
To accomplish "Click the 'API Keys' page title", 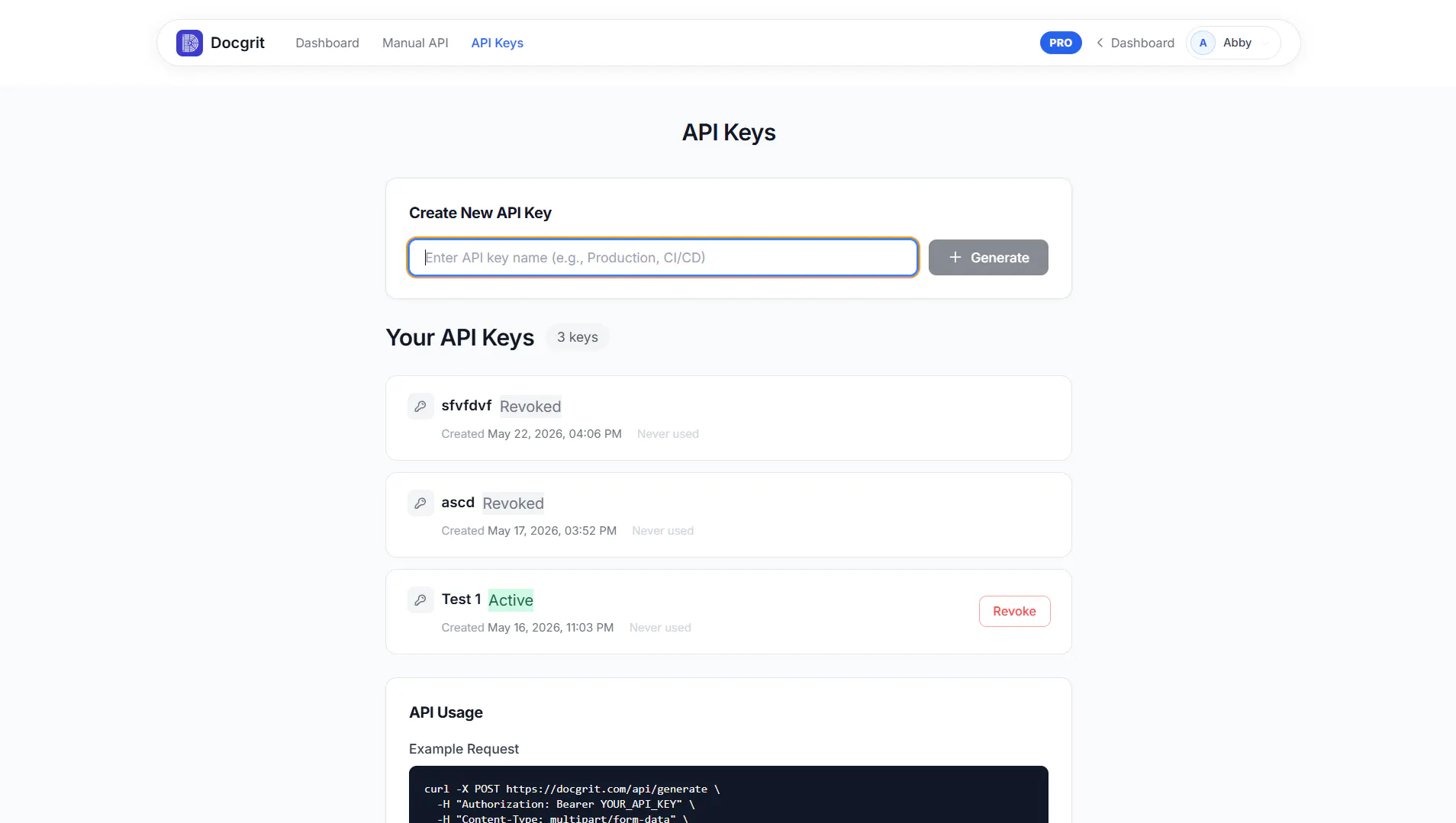I will (x=729, y=133).
